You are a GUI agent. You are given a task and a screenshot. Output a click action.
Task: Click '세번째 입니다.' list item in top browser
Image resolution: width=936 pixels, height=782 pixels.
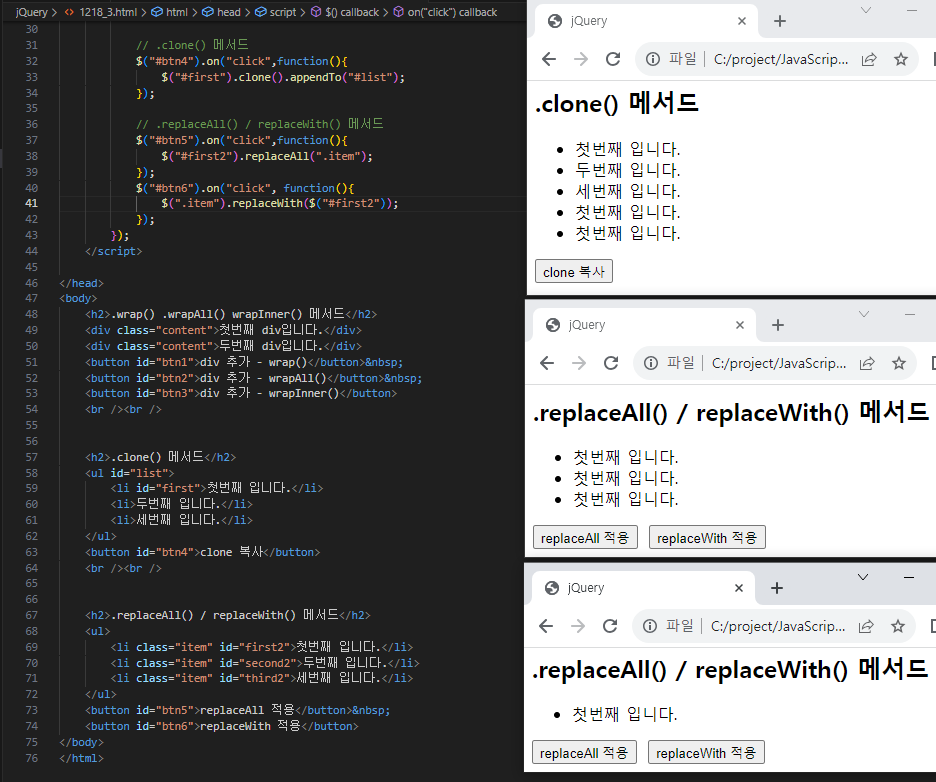[627, 191]
